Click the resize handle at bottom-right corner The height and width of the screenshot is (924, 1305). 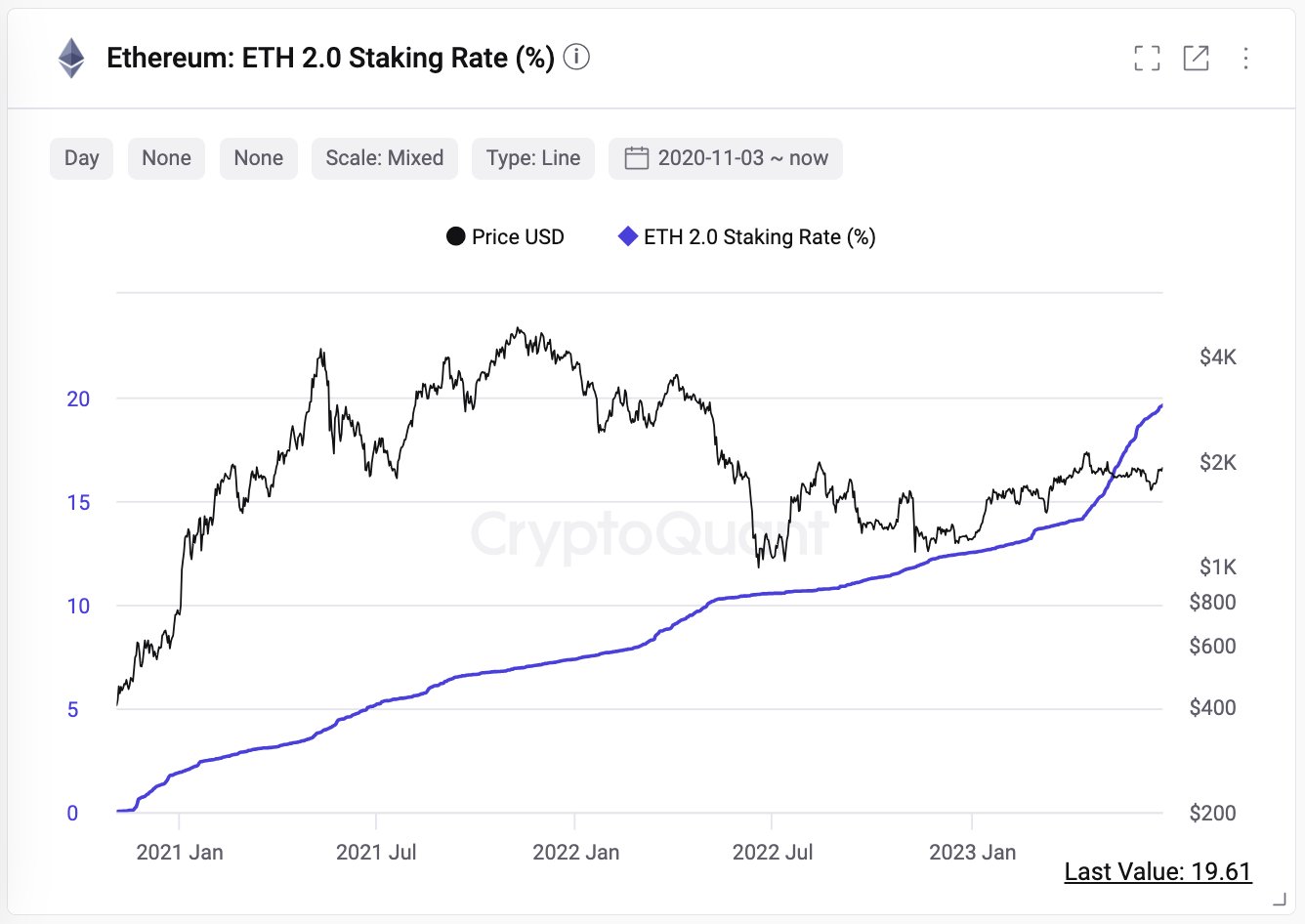coord(1279,899)
